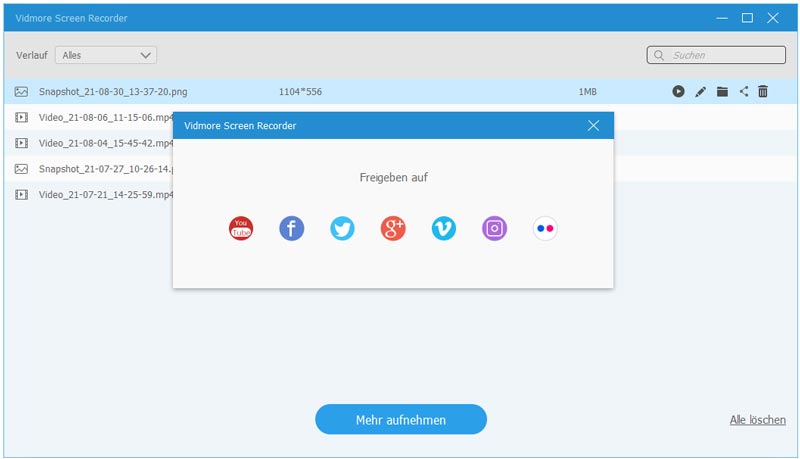Click the Flickr share icon
Screen dimensions: 800x459
[545, 229]
